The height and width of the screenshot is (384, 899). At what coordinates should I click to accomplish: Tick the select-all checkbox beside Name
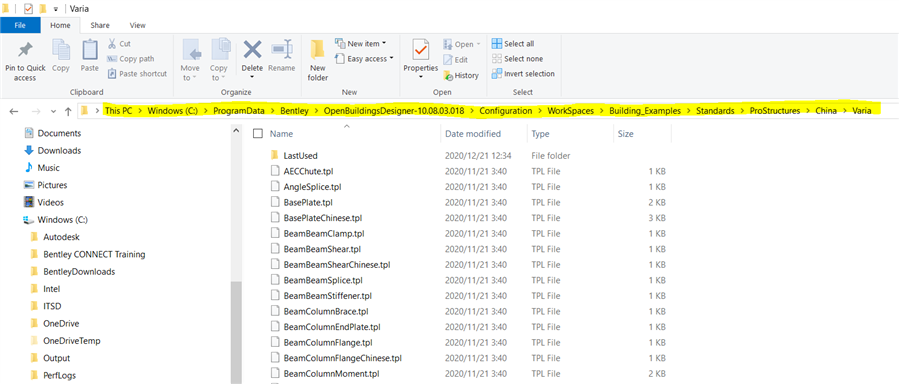pos(258,134)
